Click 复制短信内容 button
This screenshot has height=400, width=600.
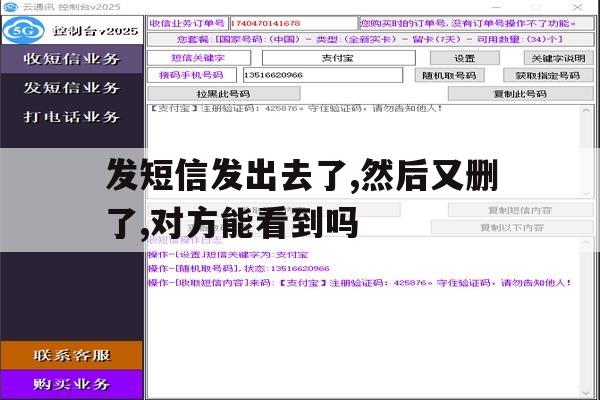pos(520,210)
